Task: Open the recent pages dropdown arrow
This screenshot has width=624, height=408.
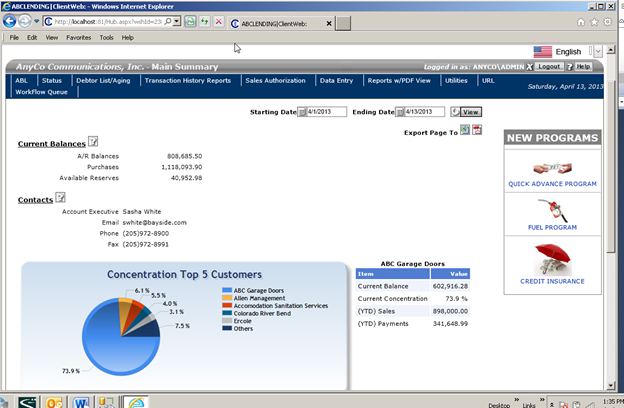Action: pyautogui.click(x=37, y=21)
